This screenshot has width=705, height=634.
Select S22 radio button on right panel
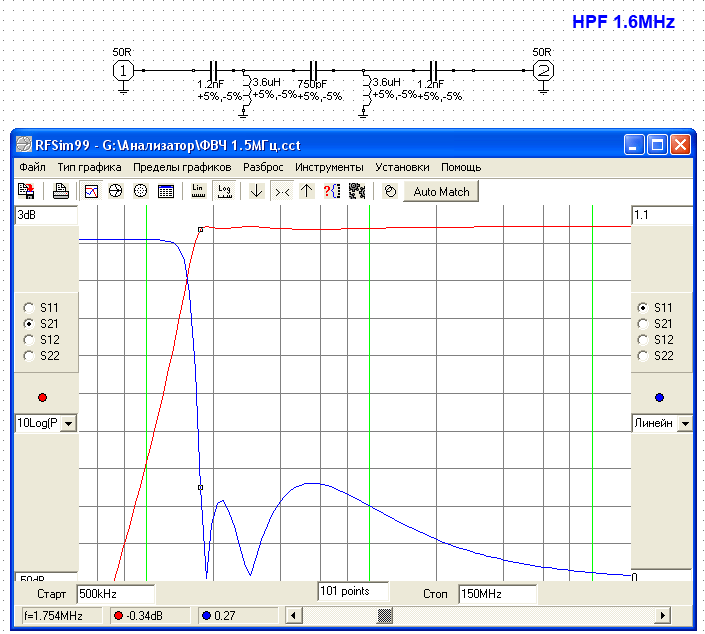(x=643, y=356)
